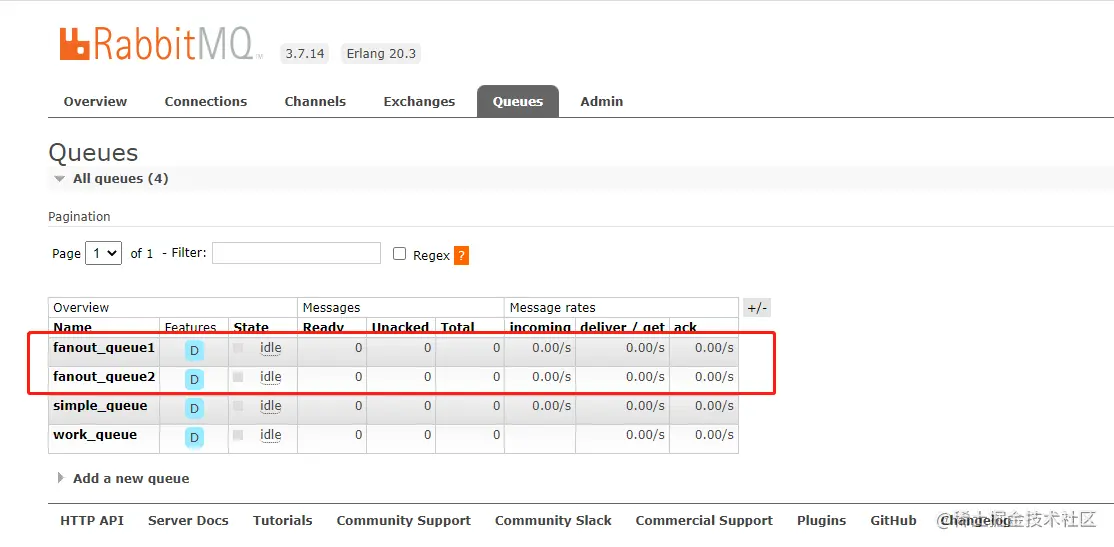The width and height of the screenshot is (1114, 547).
Task: Click the state indicator square for simple_queue
Action: pyautogui.click(x=238, y=406)
